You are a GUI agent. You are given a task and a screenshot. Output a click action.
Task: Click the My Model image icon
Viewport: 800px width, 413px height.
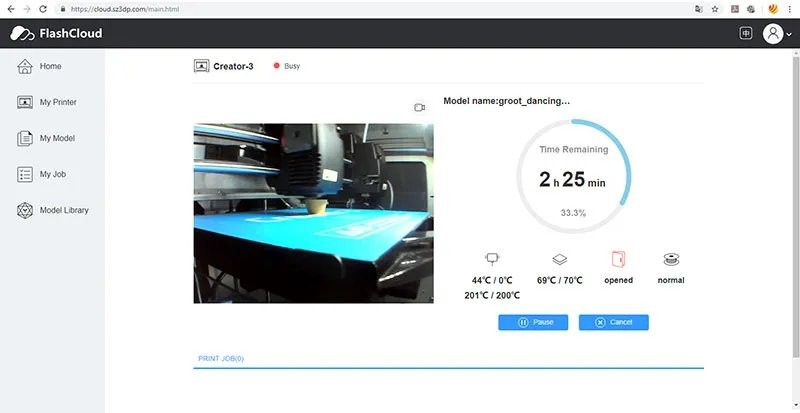pyautogui.click(x=24, y=138)
